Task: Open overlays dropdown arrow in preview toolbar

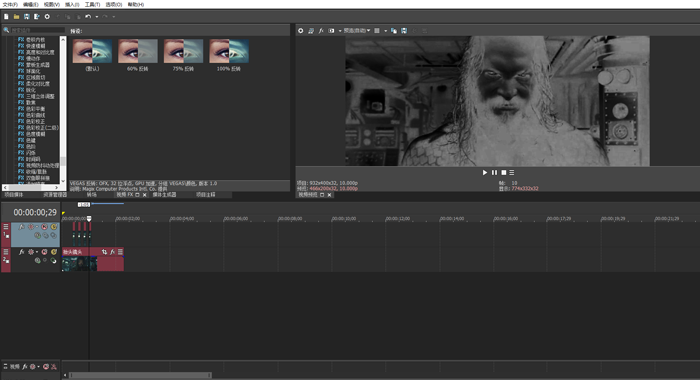Action: (385, 31)
